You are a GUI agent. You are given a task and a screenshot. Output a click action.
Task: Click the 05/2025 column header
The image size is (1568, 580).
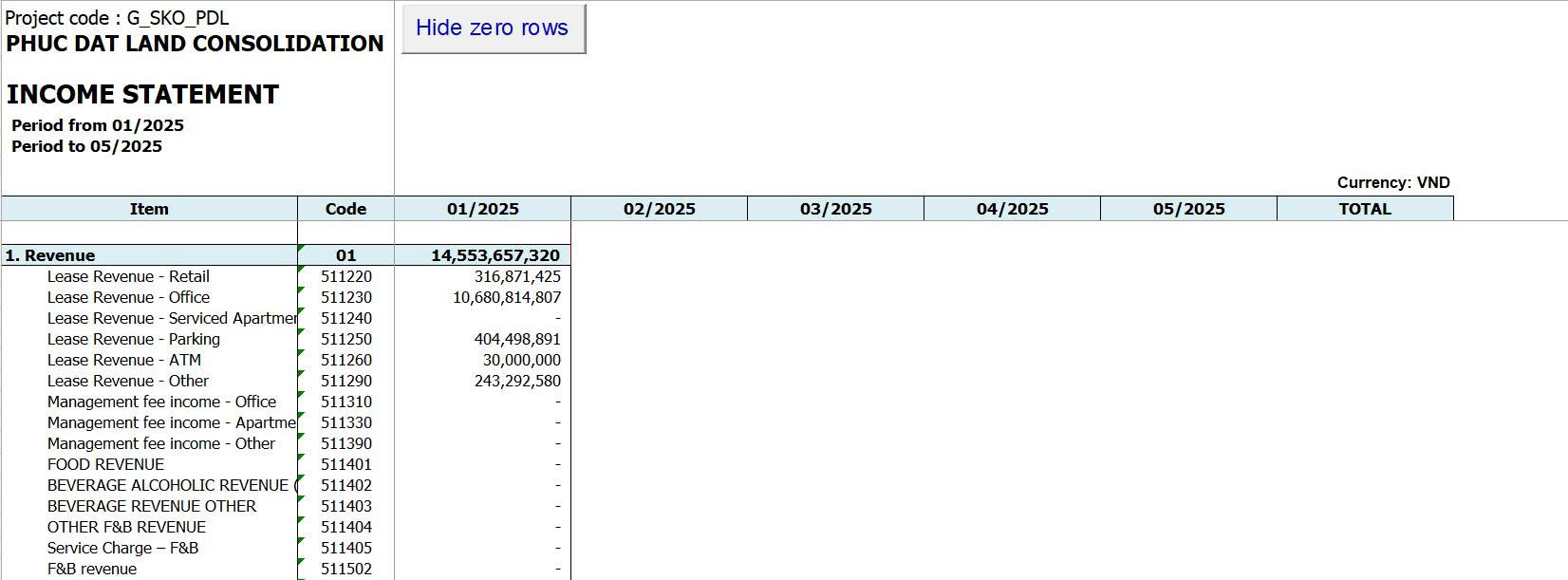pos(1188,209)
